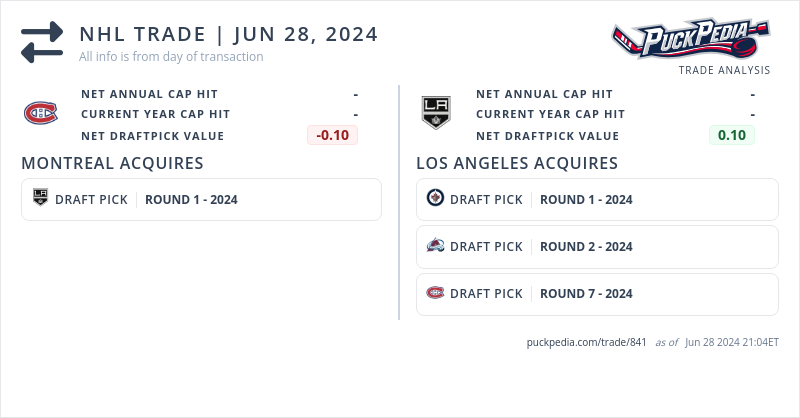Click the Winnipeg Jets draft pick logo
Viewport: 800px width, 418px height.
[435, 199]
